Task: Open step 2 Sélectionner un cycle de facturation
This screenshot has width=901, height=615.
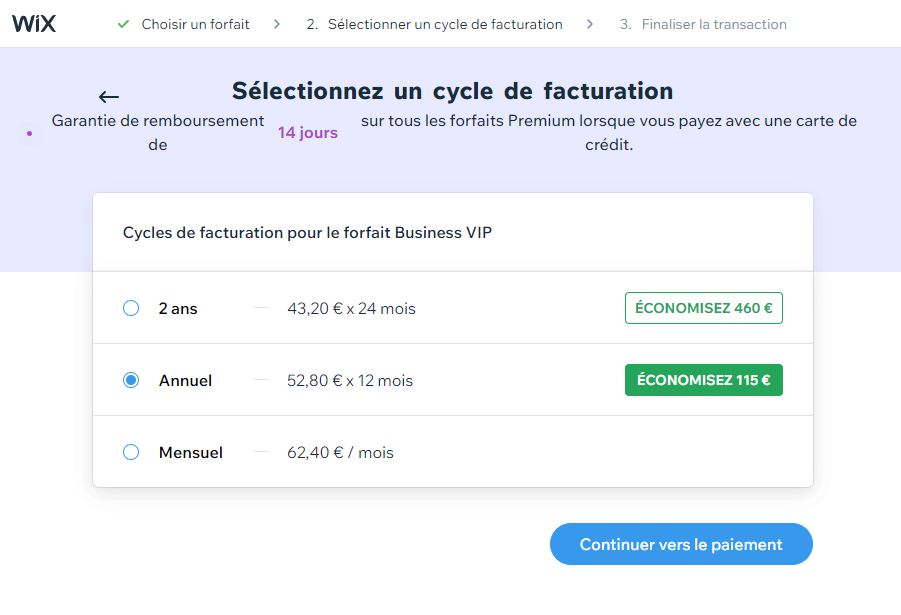Action: [x=434, y=24]
